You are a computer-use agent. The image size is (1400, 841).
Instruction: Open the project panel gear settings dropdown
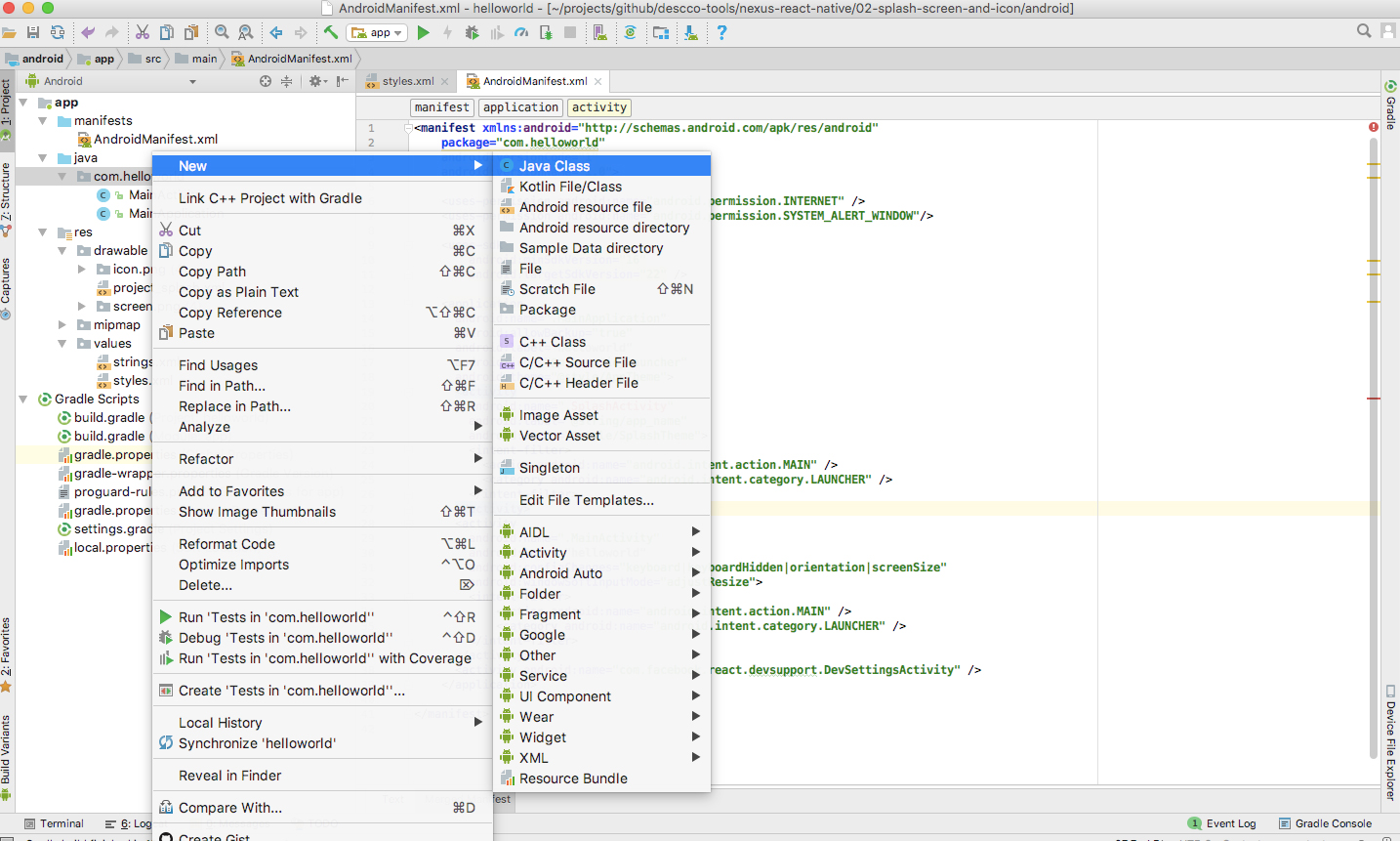tap(317, 81)
